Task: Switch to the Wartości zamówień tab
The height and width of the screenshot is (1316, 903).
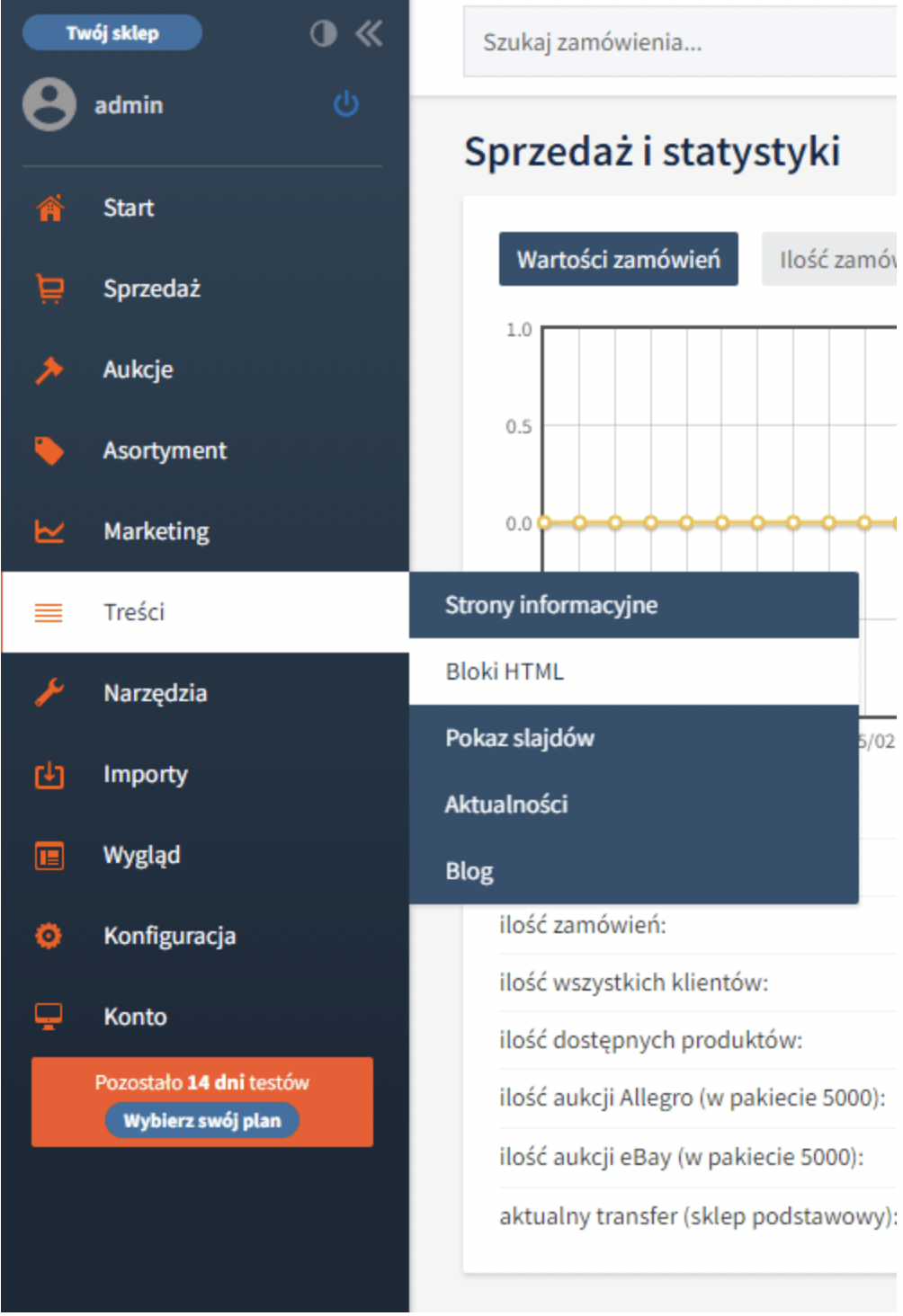Action: 619,260
